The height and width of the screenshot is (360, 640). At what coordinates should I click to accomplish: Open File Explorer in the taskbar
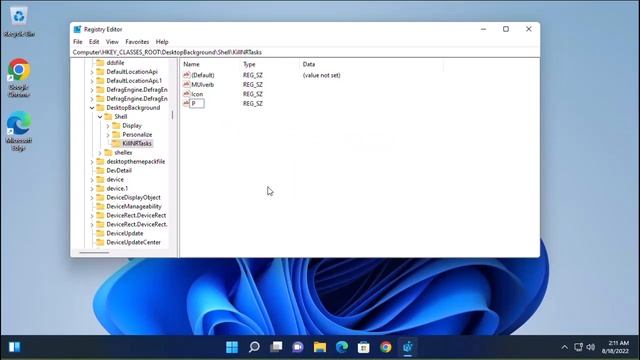320,347
